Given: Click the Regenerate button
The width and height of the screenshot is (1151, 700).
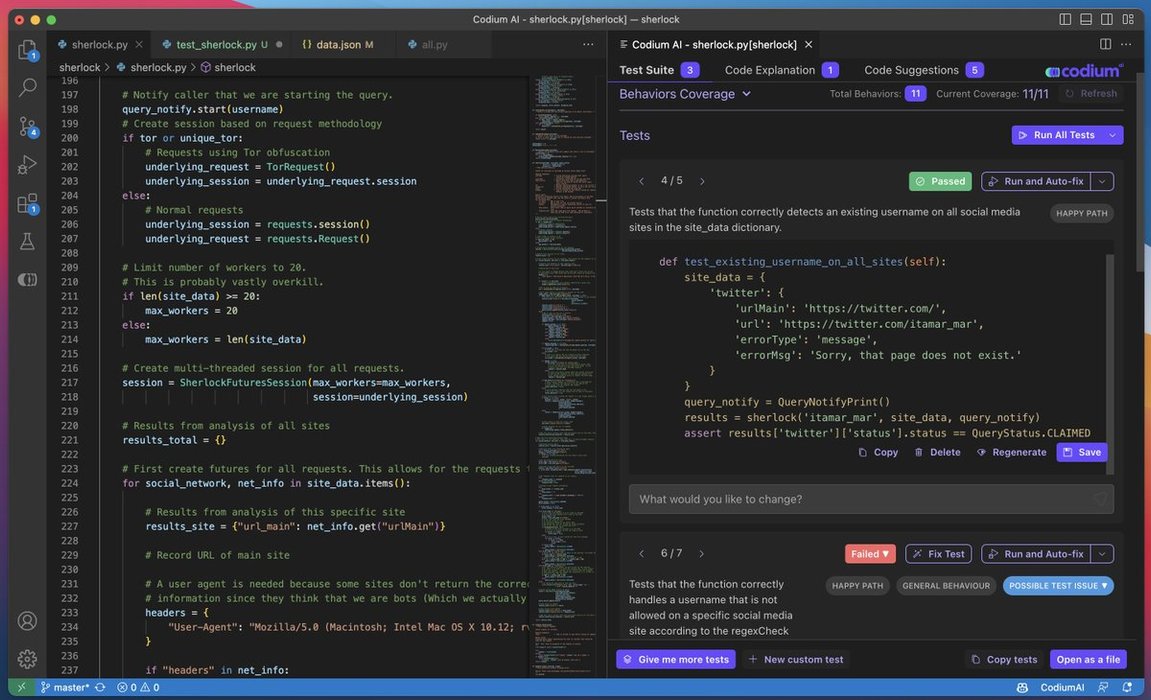Looking at the screenshot, I should tap(1011, 452).
